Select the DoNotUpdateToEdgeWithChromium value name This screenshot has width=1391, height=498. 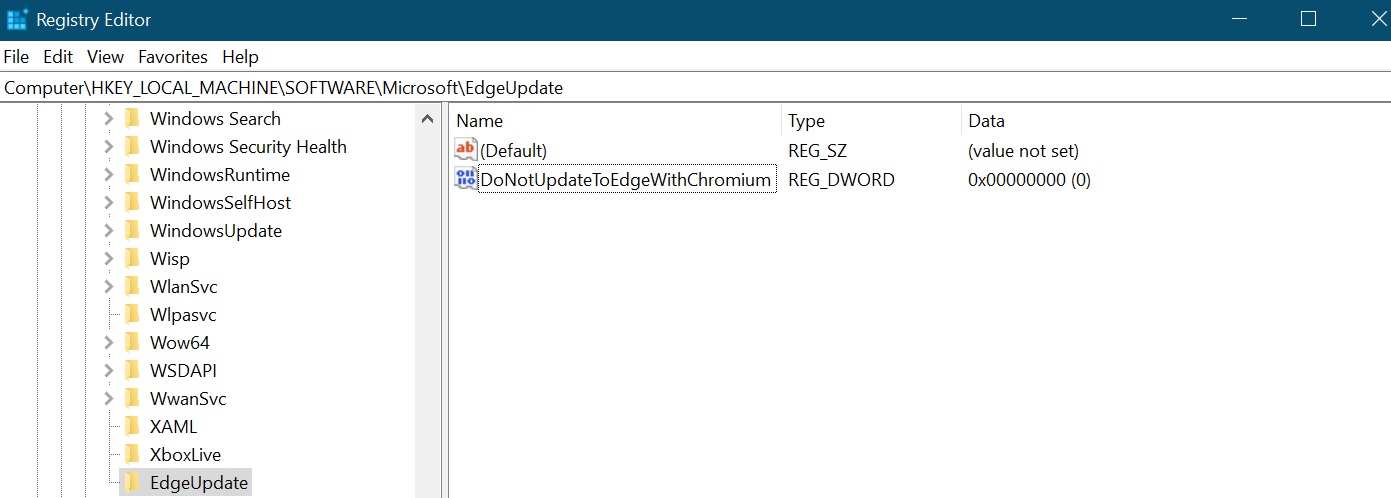click(626, 180)
